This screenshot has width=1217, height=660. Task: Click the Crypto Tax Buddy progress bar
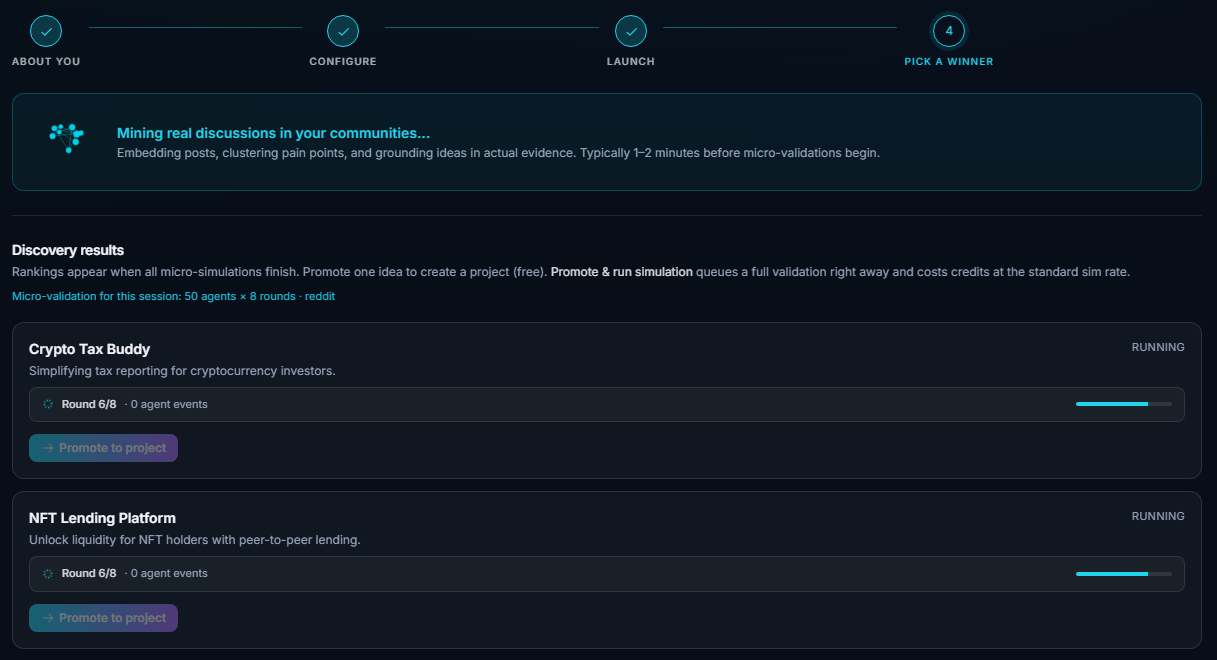(x=1124, y=404)
